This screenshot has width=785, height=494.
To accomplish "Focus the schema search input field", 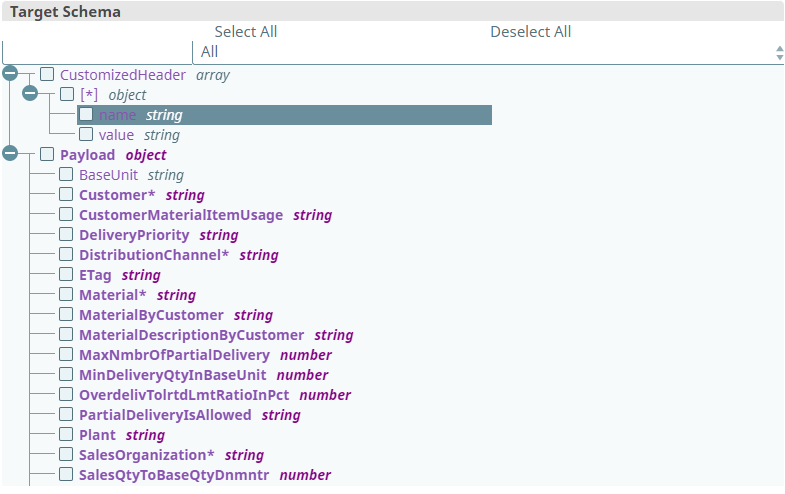I will pyautogui.click(x=97, y=52).
